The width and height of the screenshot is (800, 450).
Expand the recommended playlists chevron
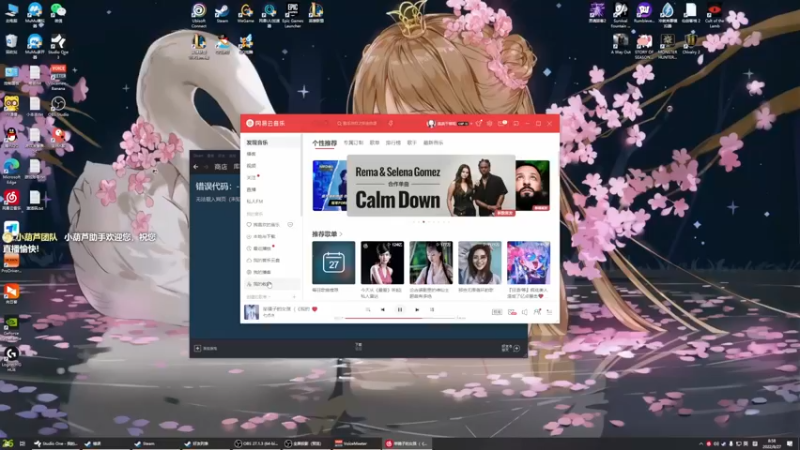pos(341,234)
